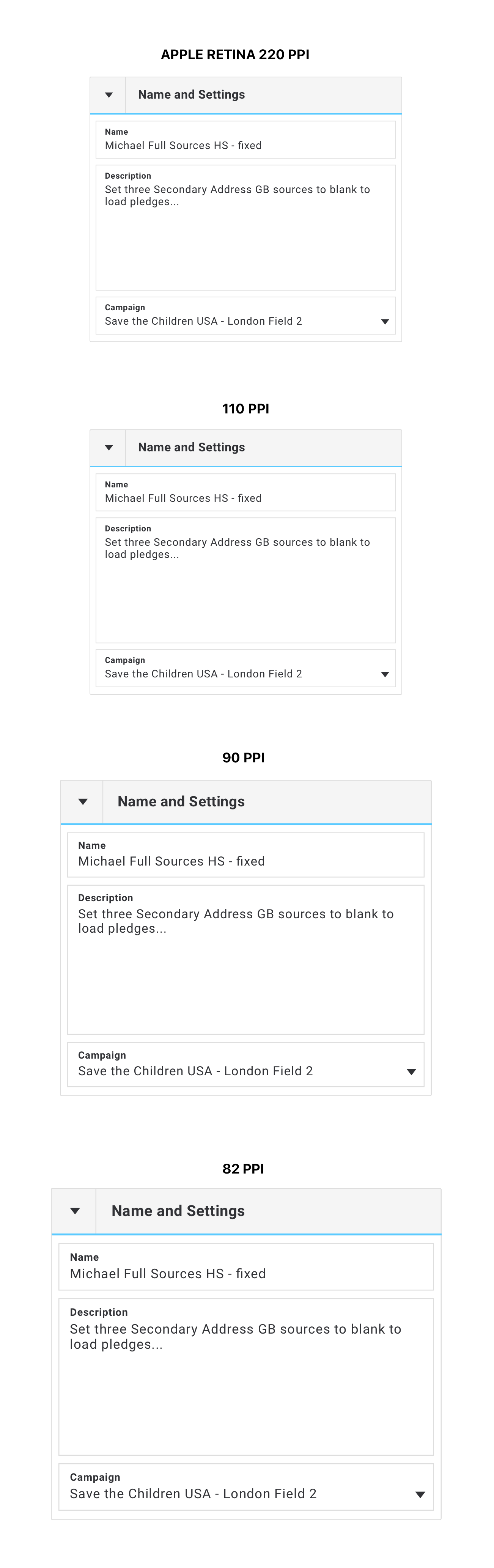Collapse the Name and Settings panel under Apple Retina
Screen dimensions: 494x1568
(x=109, y=95)
